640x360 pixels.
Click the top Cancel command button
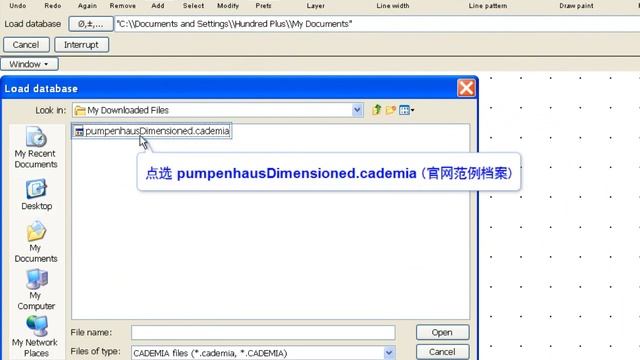click(x=26, y=44)
